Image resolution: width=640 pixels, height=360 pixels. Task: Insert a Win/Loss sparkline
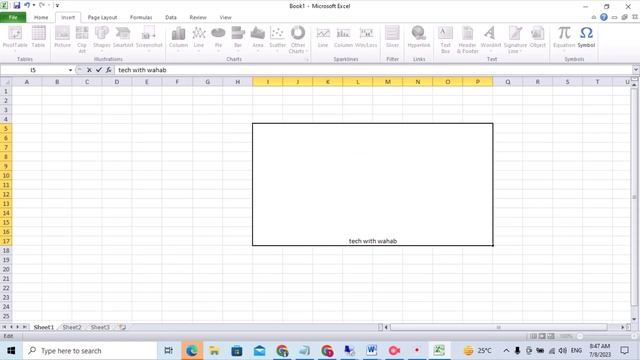(366, 38)
